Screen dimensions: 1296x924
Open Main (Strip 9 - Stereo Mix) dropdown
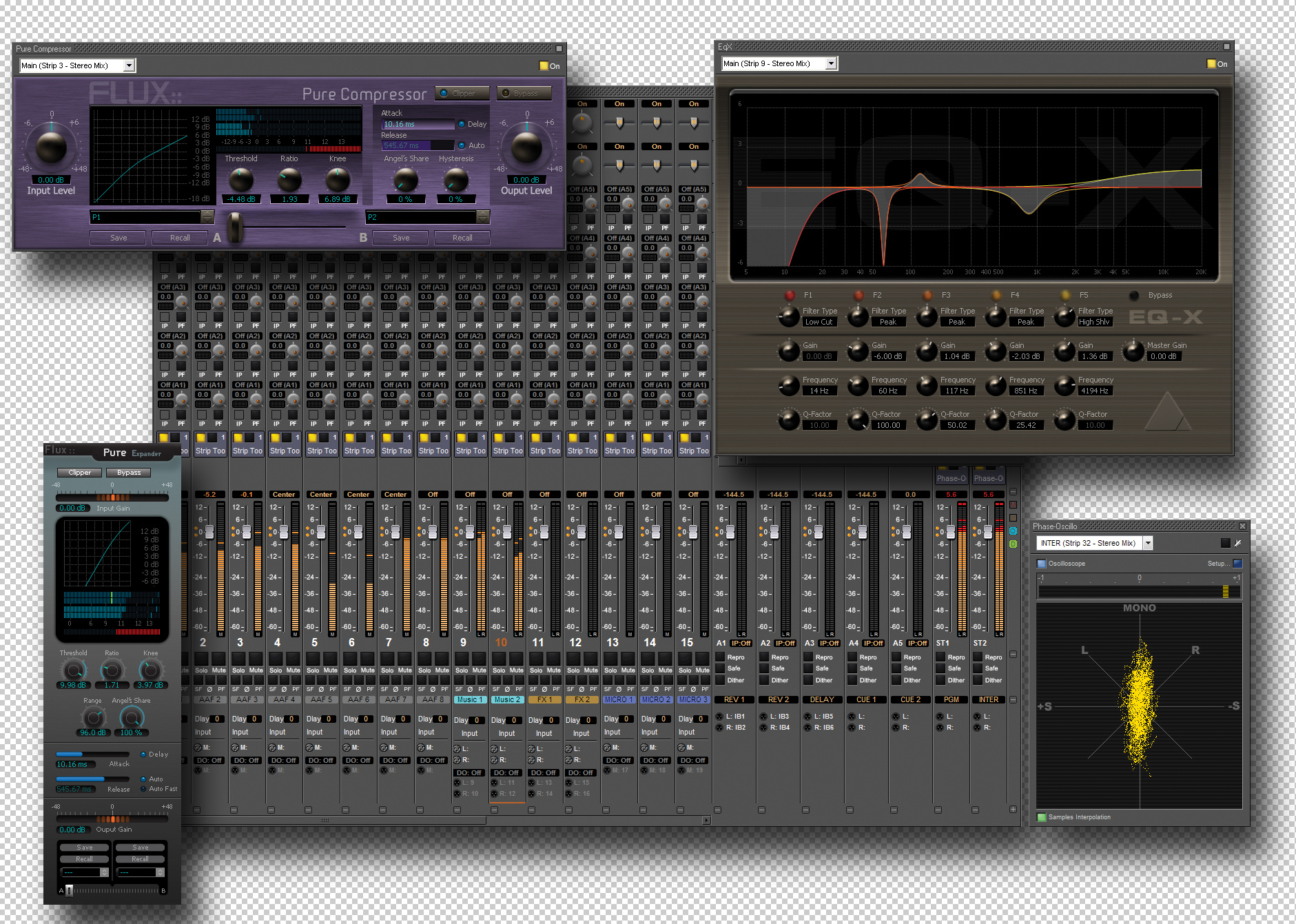[832, 63]
